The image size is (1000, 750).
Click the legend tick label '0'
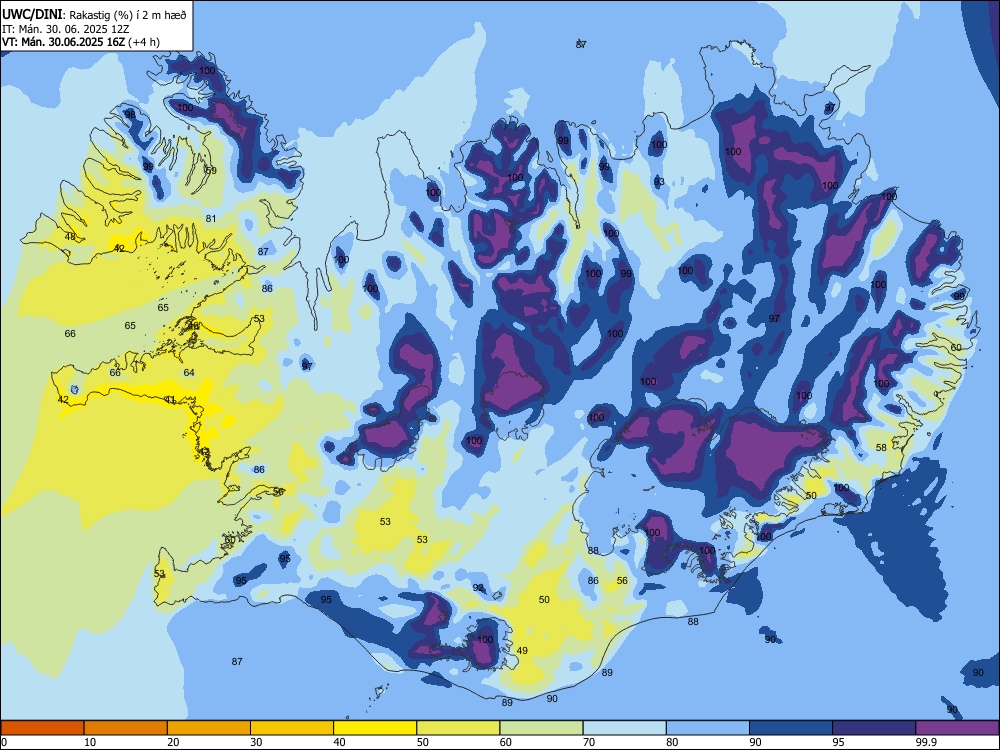(x=4, y=742)
